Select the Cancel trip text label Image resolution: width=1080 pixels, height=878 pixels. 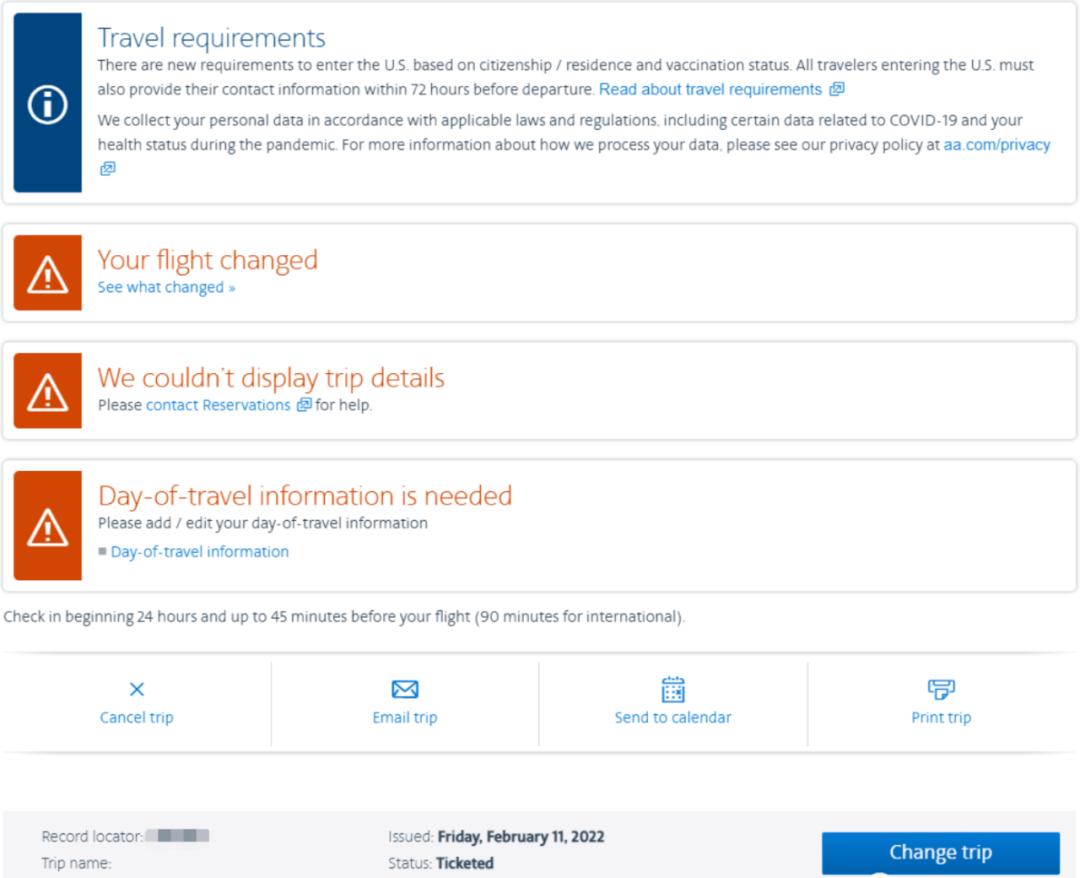(137, 717)
